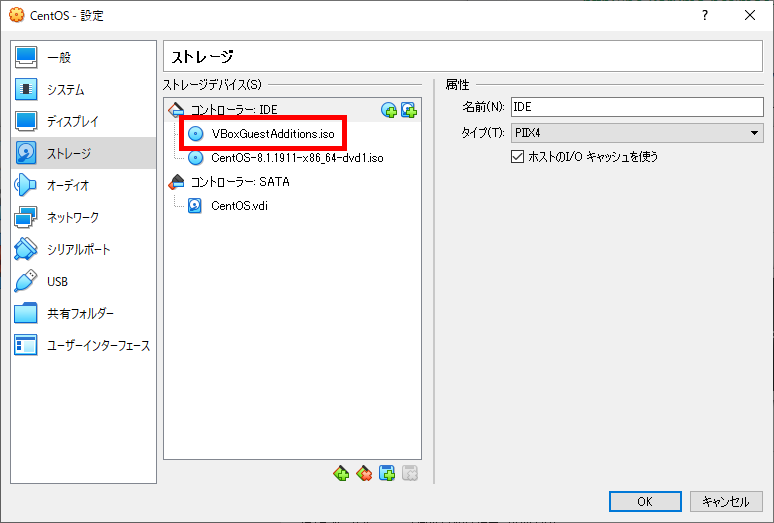The image size is (774, 523).
Task: Open the タイプ(T) PIIX4 dropdown
Action: coord(637,133)
